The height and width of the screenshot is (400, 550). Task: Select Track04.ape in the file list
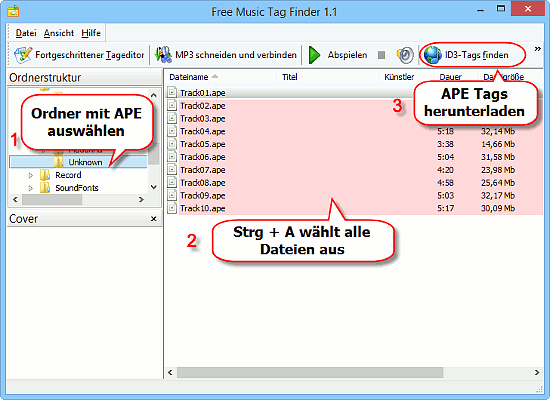click(203, 131)
